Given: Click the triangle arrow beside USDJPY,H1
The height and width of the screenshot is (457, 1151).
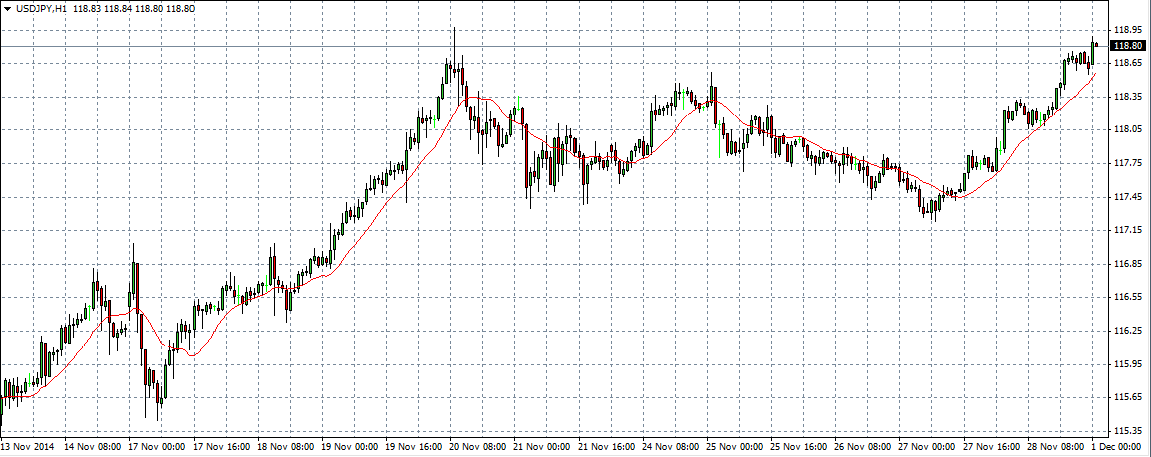Looking at the screenshot, I should tap(8, 8).
